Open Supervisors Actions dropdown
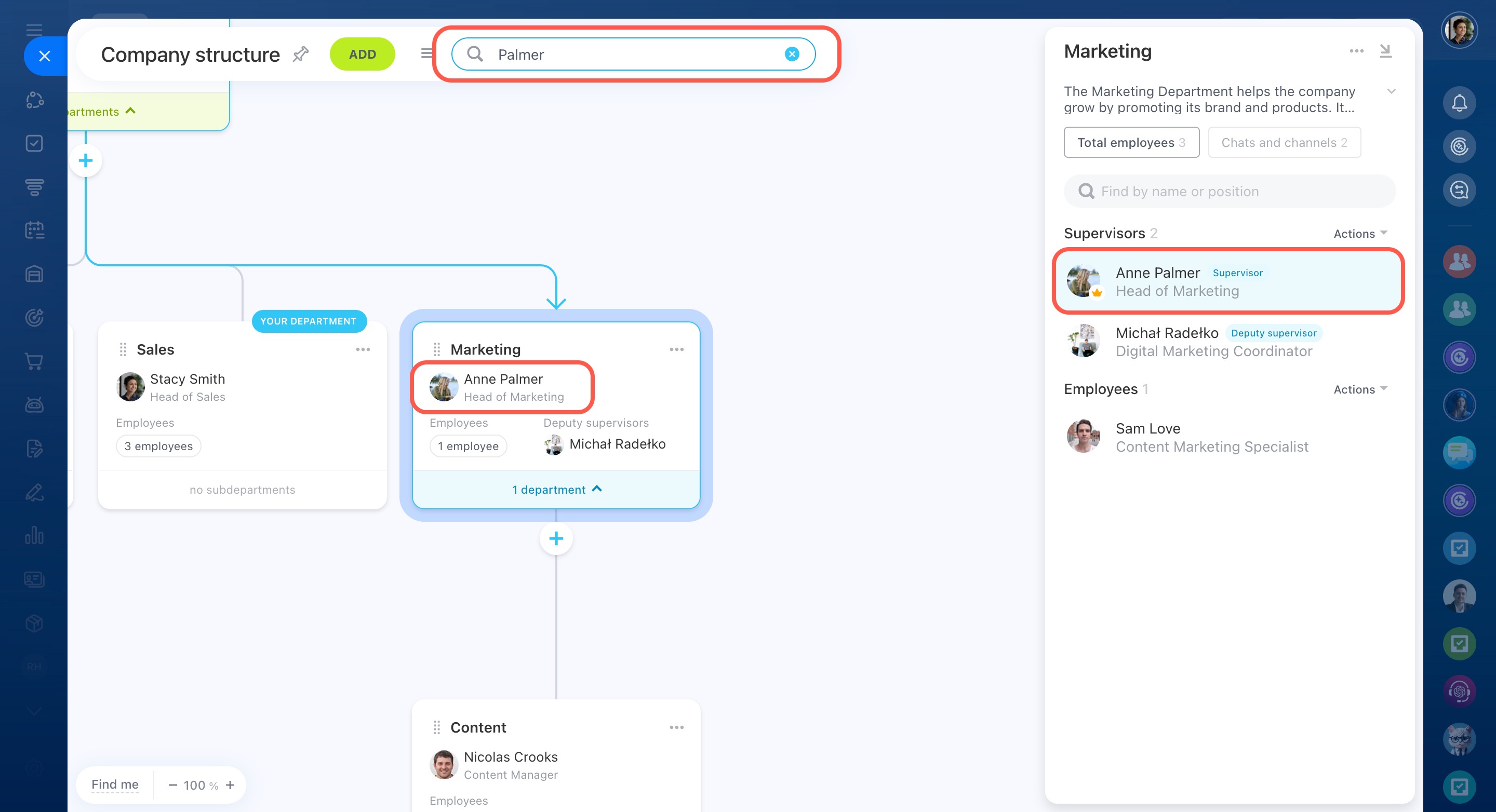Image resolution: width=1496 pixels, height=812 pixels. (x=1360, y=233)
